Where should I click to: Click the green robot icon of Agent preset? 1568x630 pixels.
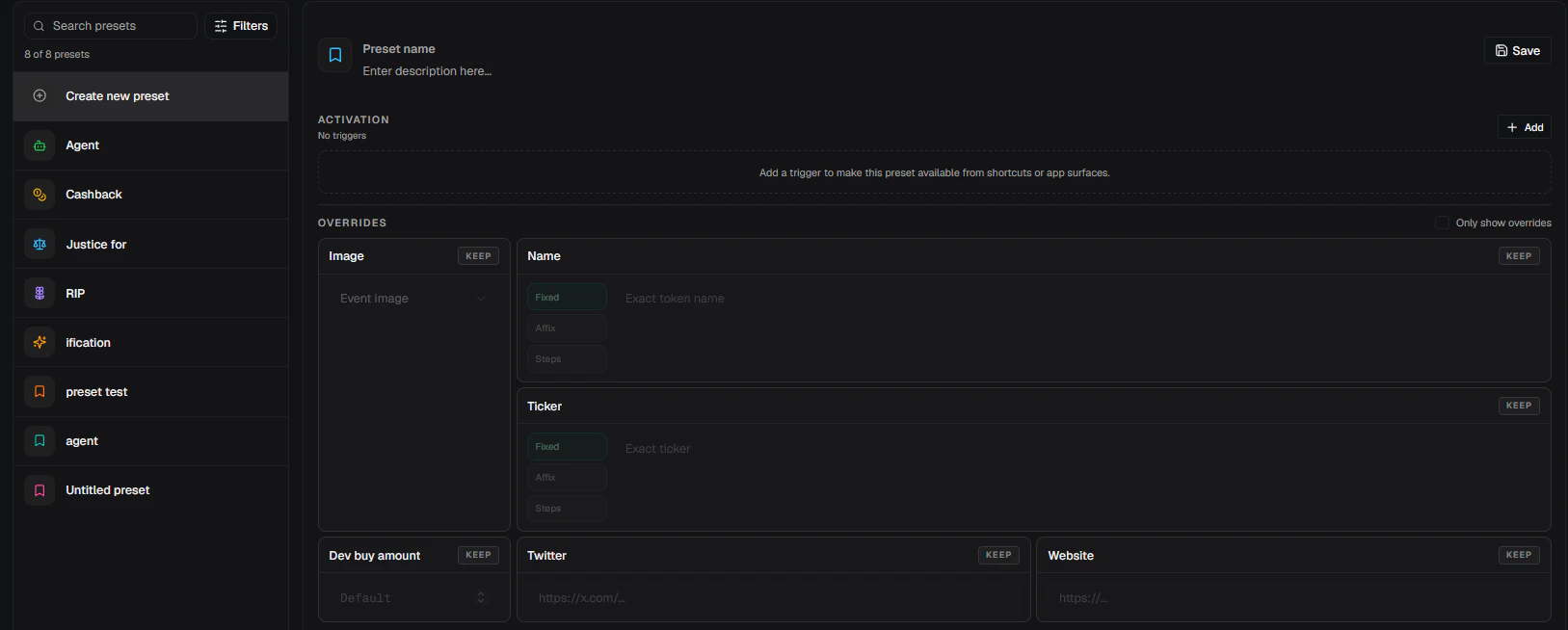40,145
